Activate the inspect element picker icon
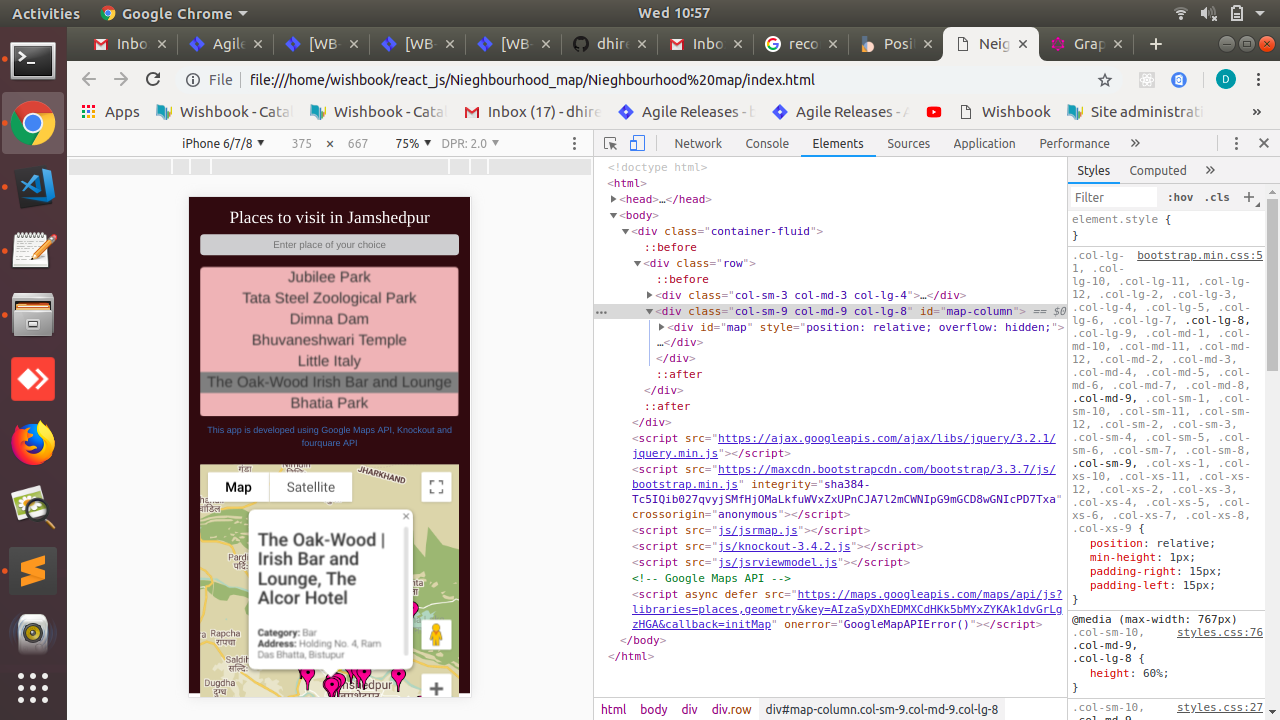This screenshot has height=720, width=1280. tap(611, 143)
